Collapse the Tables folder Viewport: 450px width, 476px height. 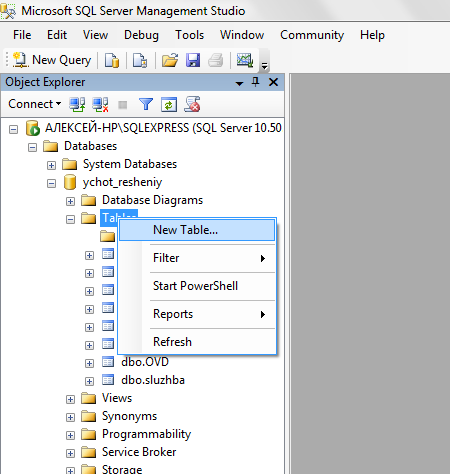point(70,219)
